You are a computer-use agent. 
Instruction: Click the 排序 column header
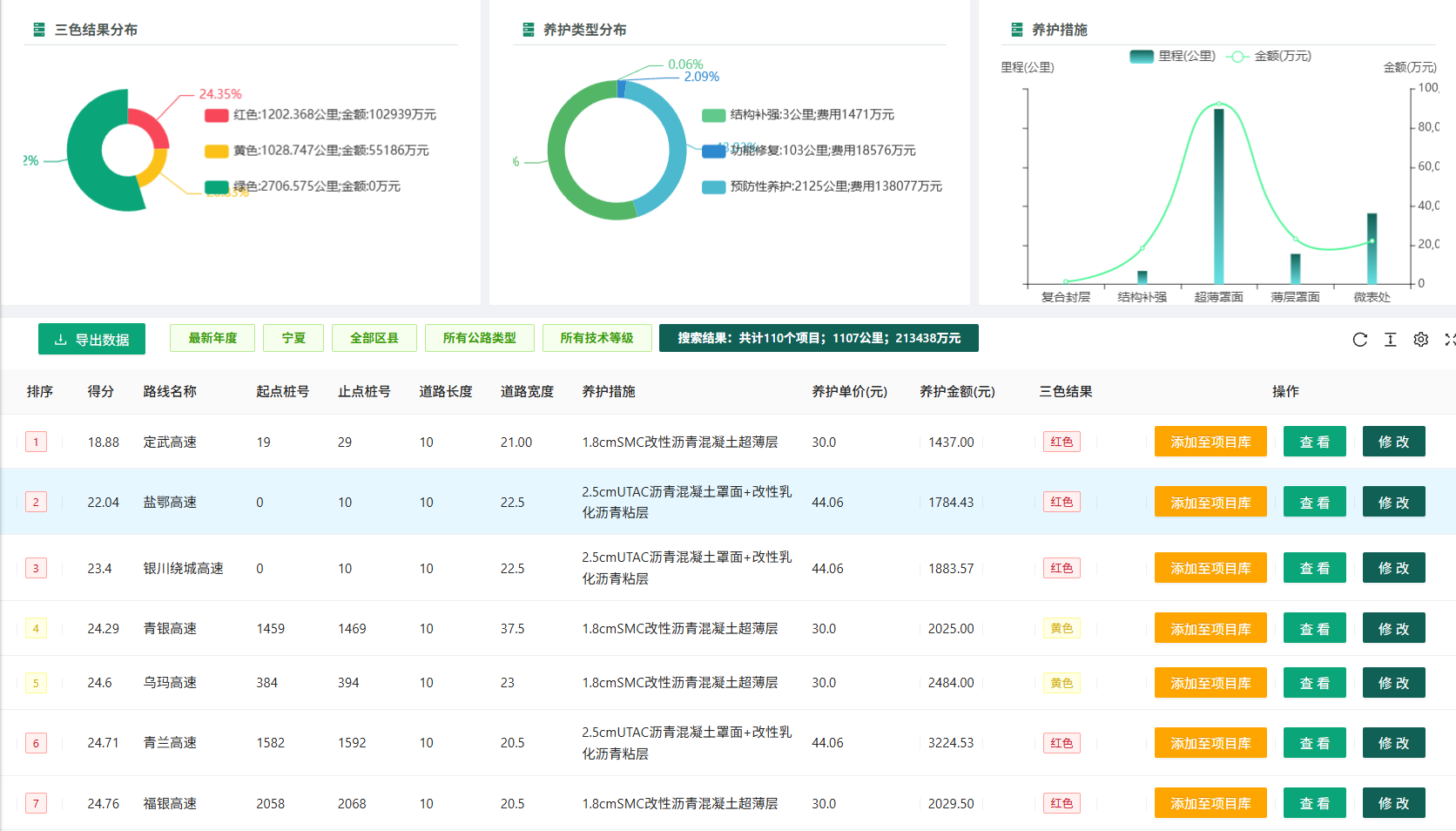(x=40, y=392)
